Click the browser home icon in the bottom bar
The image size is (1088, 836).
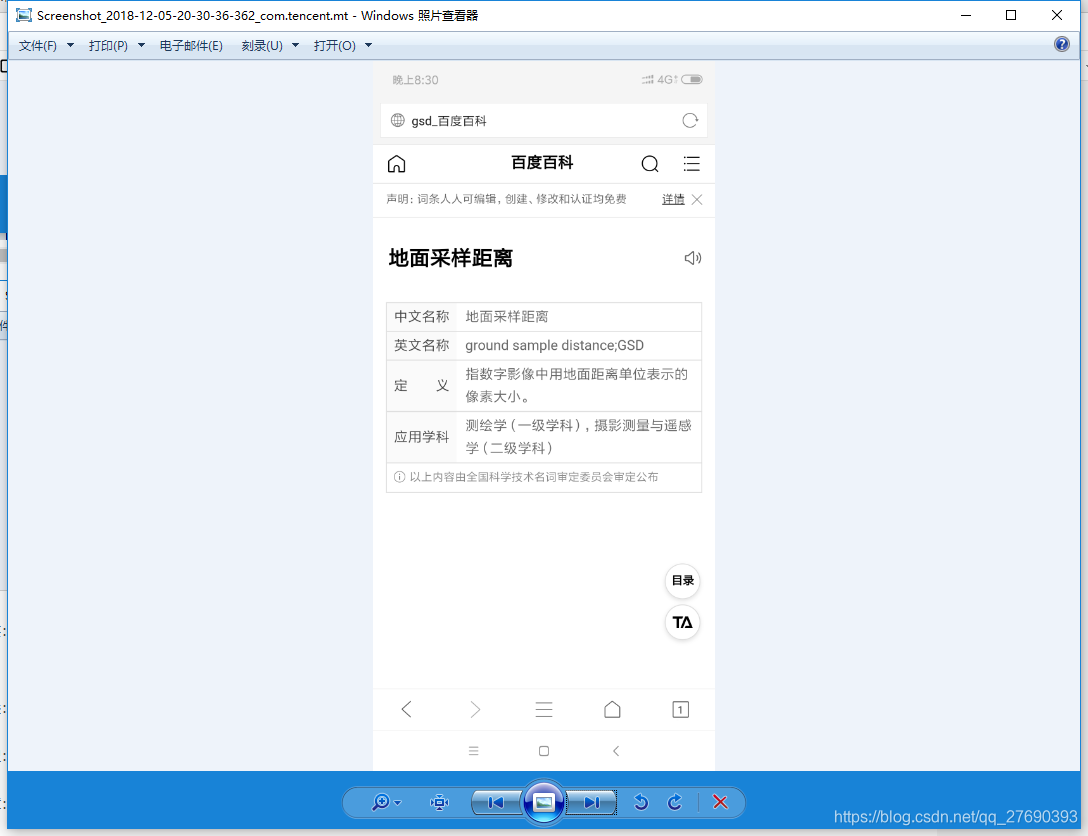pyautogui.click(x=612, y=709)
